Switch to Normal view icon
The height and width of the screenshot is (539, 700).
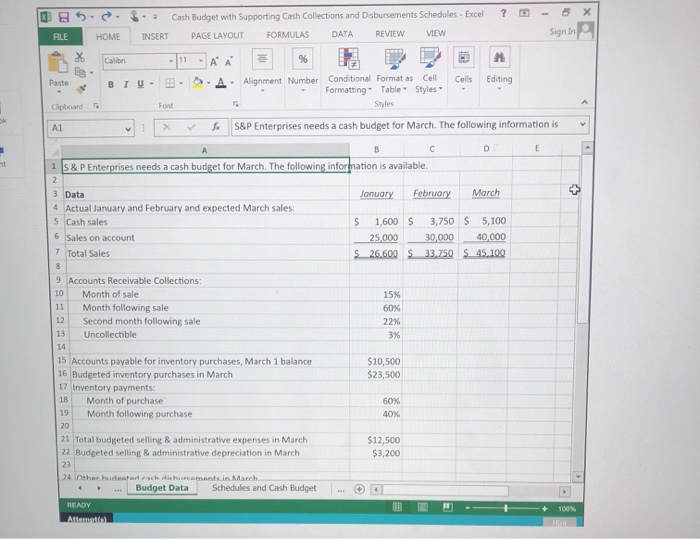397,507
